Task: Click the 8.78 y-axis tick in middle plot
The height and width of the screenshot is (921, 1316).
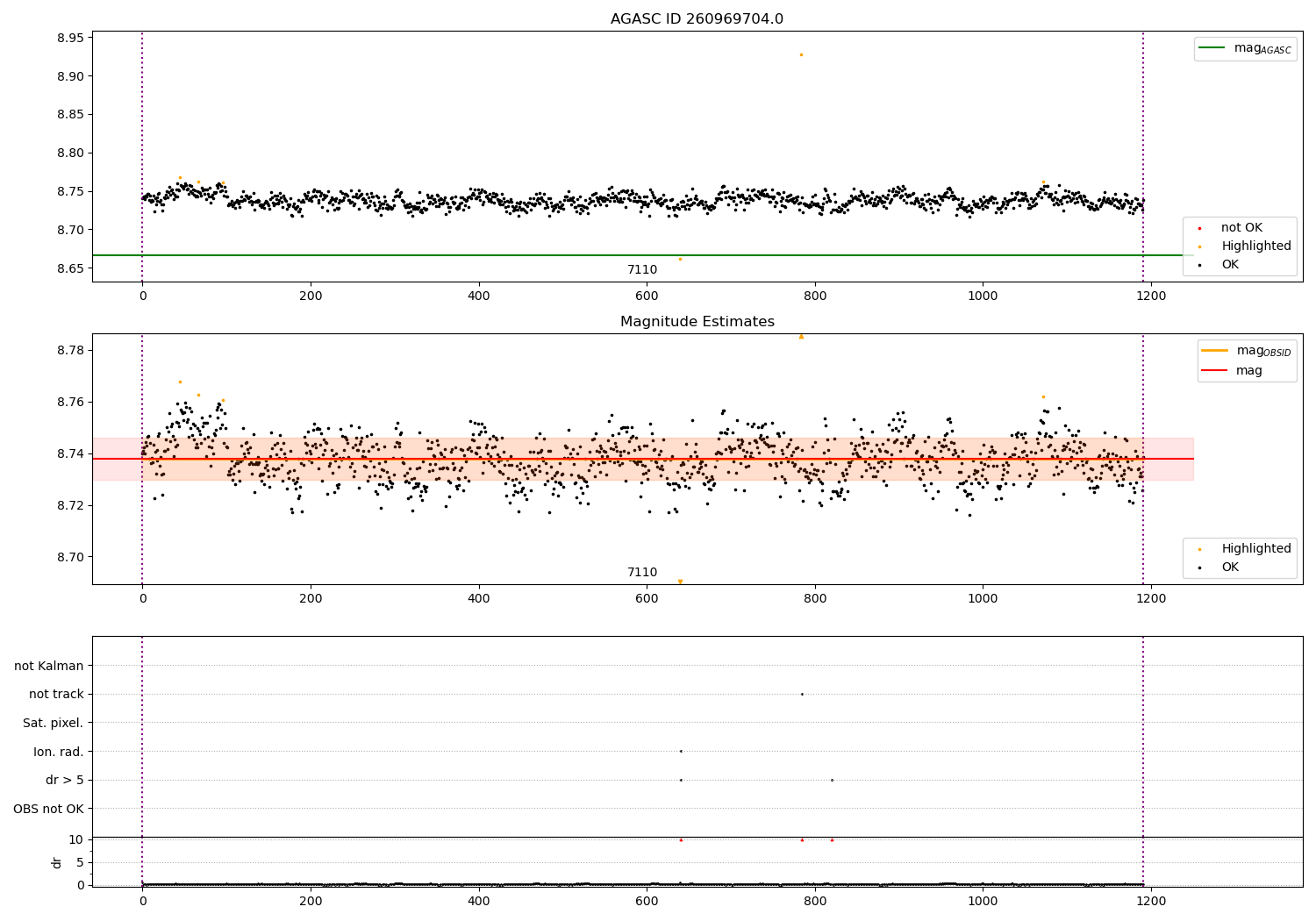Action: (70, 351)
